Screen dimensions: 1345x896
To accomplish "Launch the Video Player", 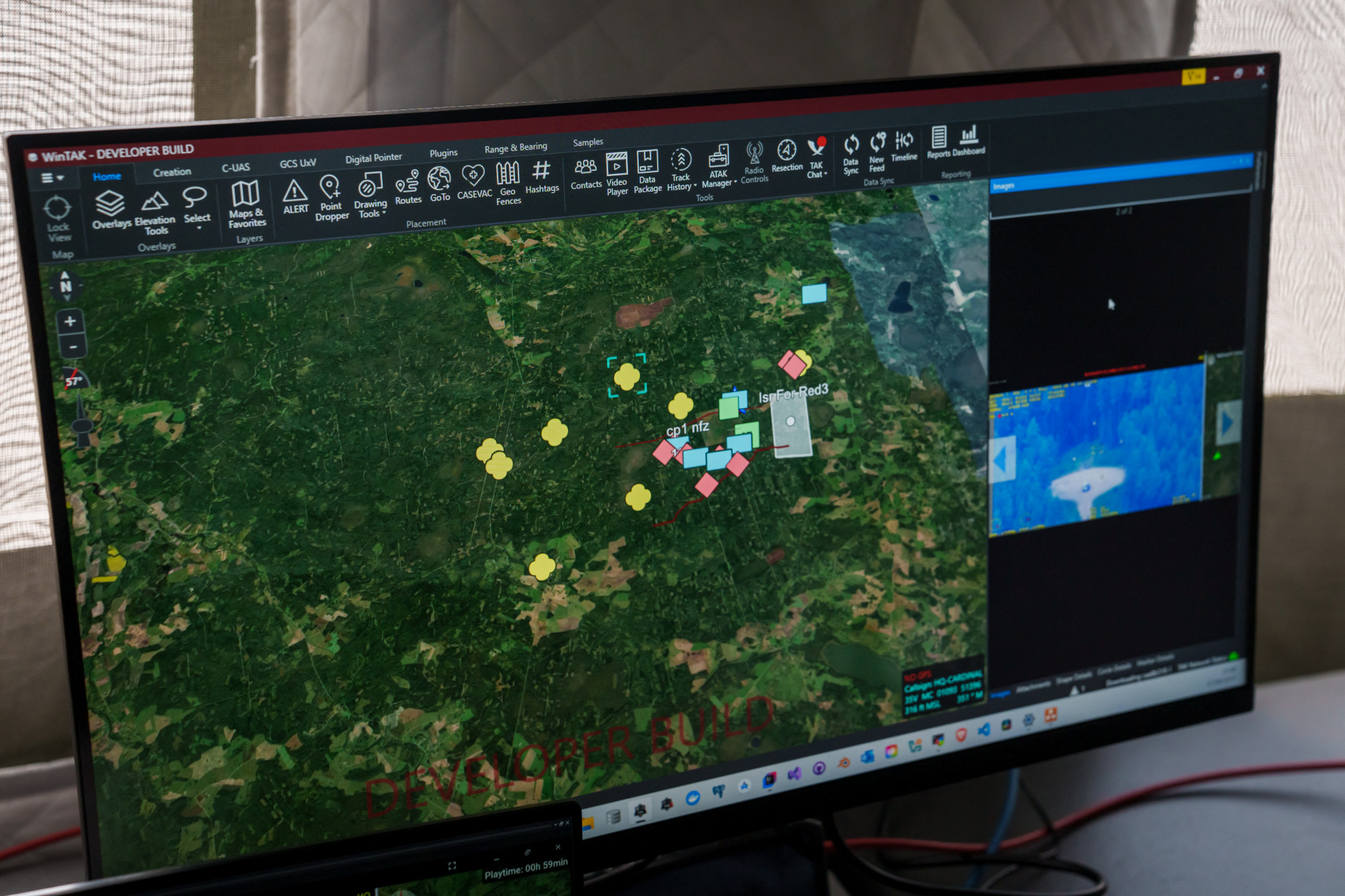I will 617,174.
